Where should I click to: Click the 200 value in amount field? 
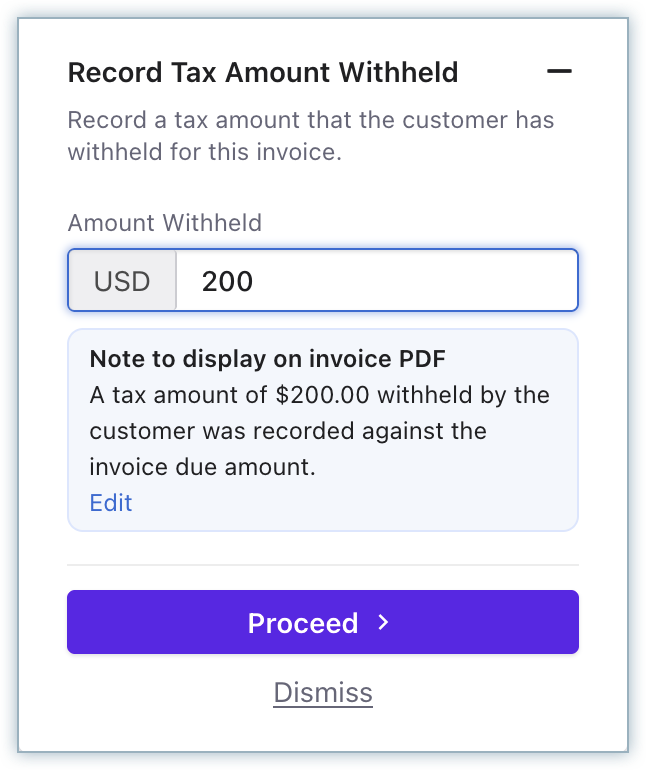click(227, 281)
